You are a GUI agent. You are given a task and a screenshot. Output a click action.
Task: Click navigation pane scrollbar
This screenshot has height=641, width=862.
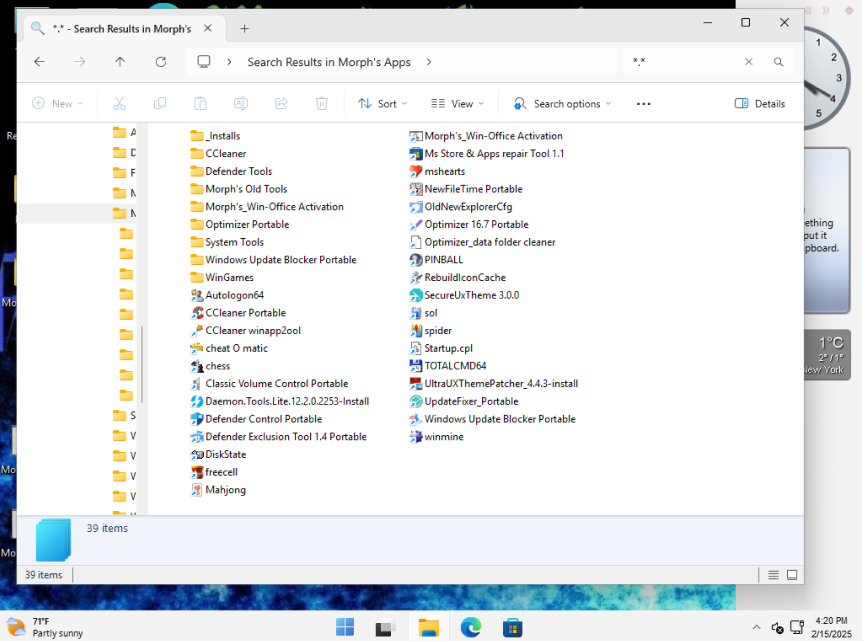click(x=142, y=364)
